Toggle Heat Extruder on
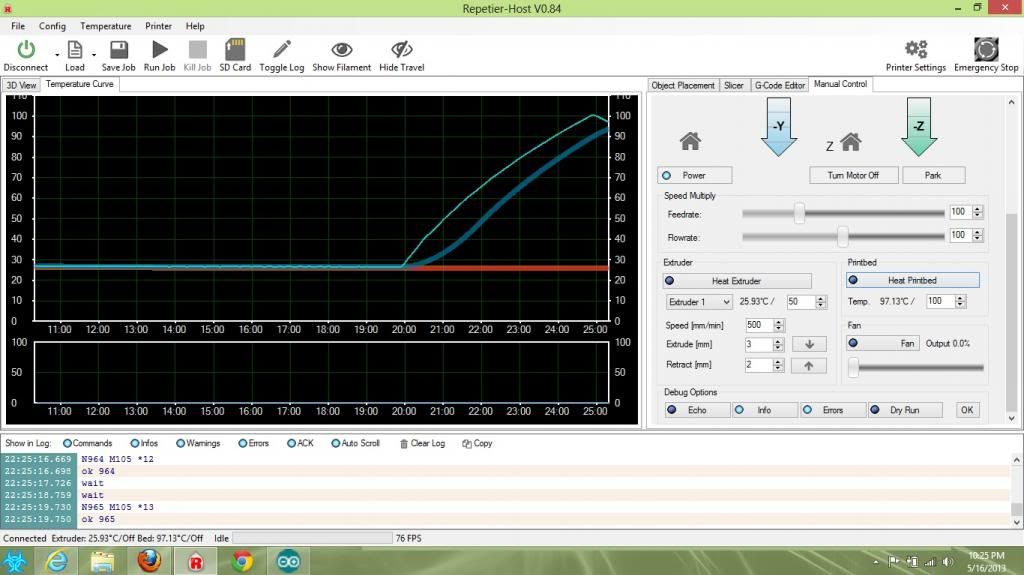Viewport: 1024px width, 575px height. point(737,281)
